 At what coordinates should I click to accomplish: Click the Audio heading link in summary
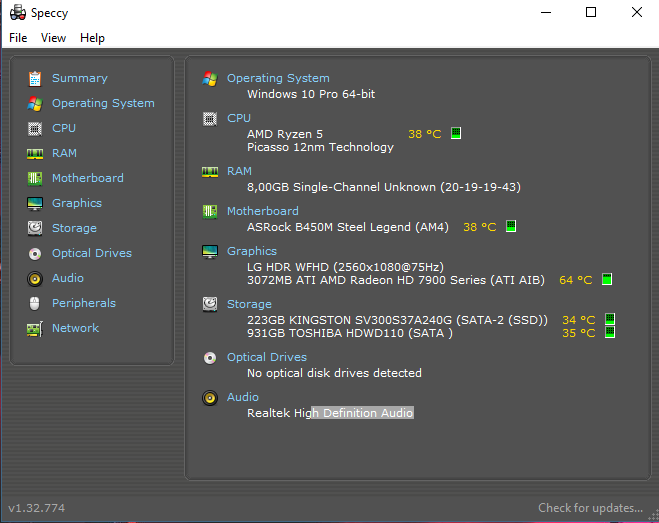(x=243, y=397)
